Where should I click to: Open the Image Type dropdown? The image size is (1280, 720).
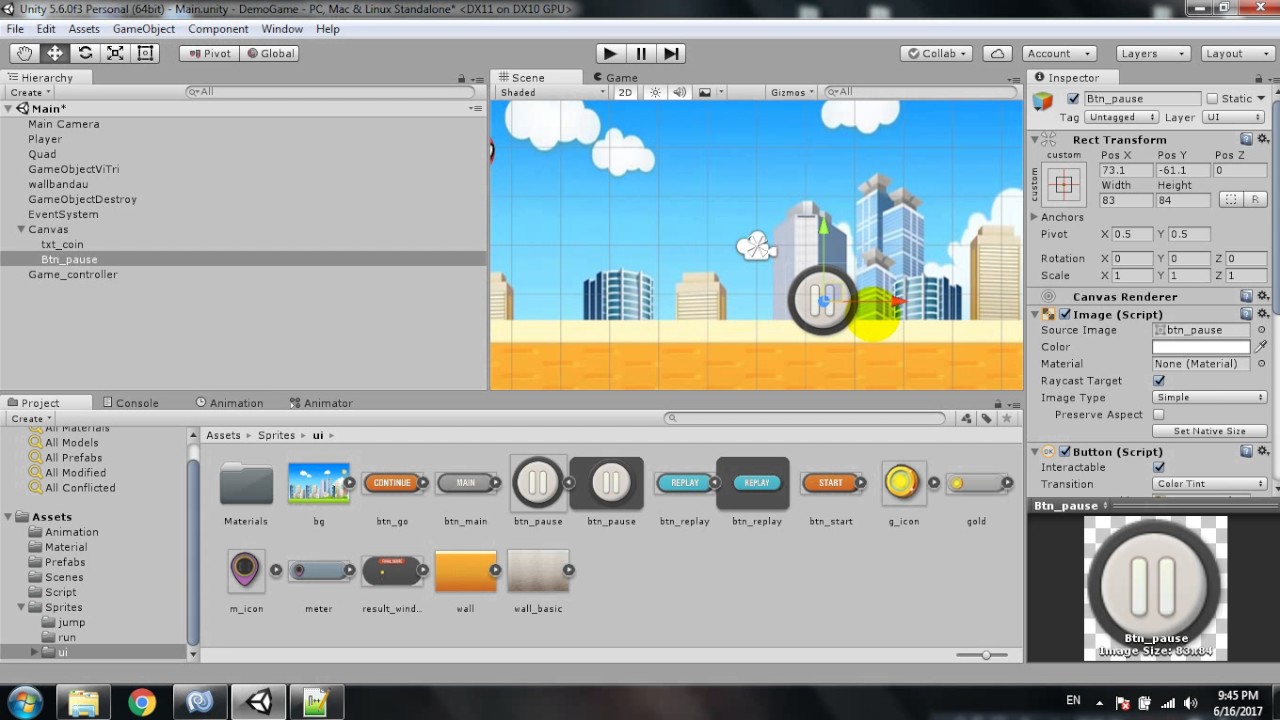[1210, 398]
